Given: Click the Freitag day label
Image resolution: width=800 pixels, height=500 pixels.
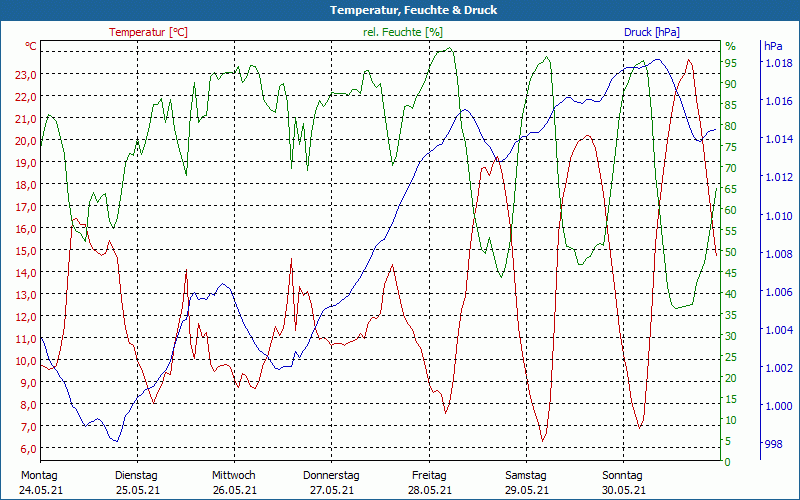Looking at the screenshot, I should click(429, 475).
